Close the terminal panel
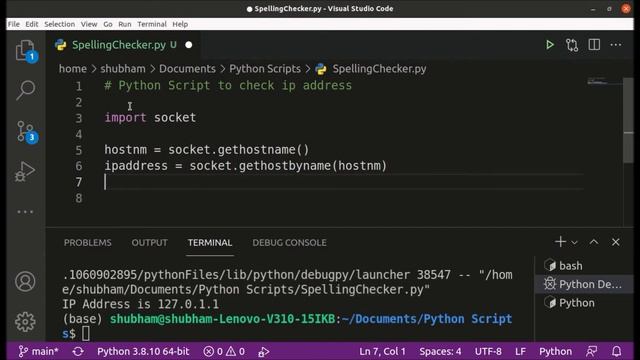The height and width of the screenshot is (360, 640). pos(616,242)
